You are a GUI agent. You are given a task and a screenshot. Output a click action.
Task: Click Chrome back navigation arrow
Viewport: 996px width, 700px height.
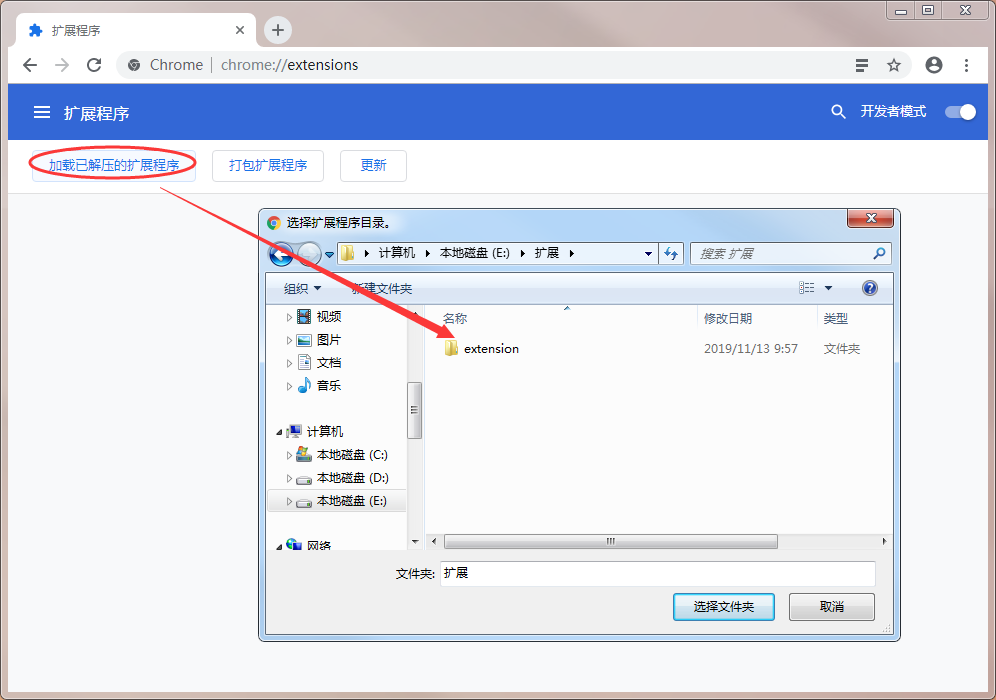pos(30,65)
